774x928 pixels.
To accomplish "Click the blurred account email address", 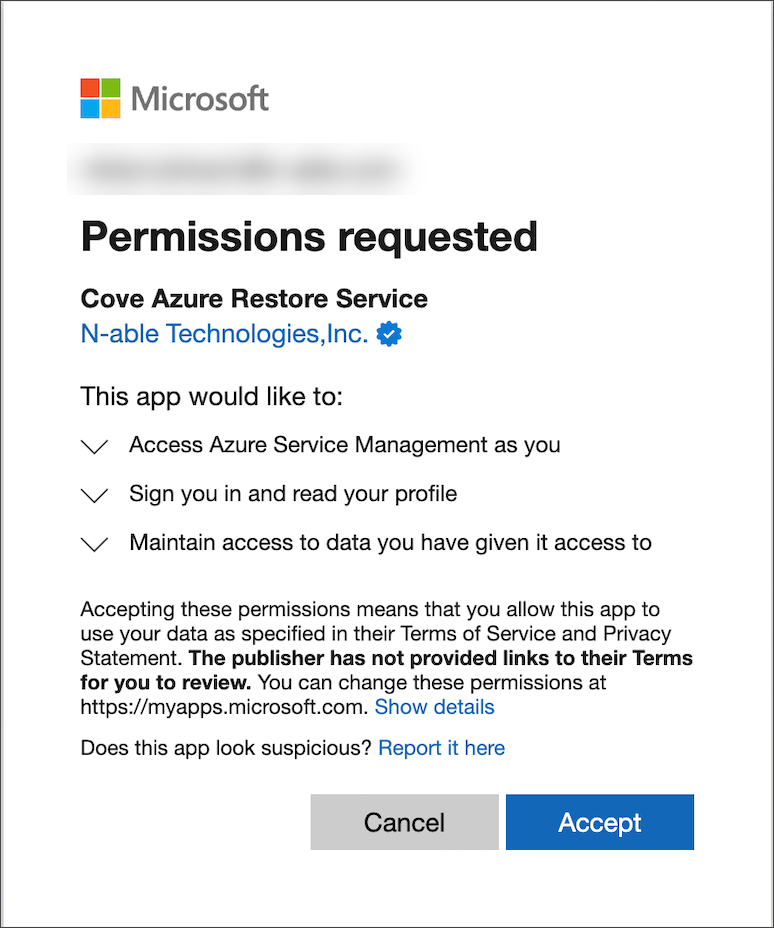I will tap(240, 170).
